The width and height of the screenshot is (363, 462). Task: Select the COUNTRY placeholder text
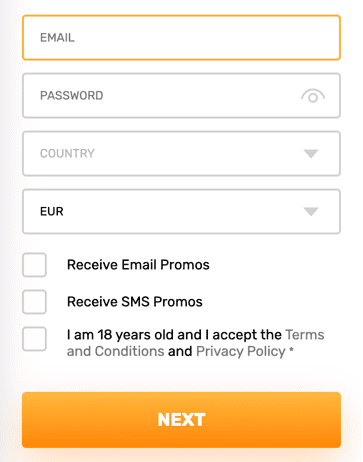coord(67,154)
